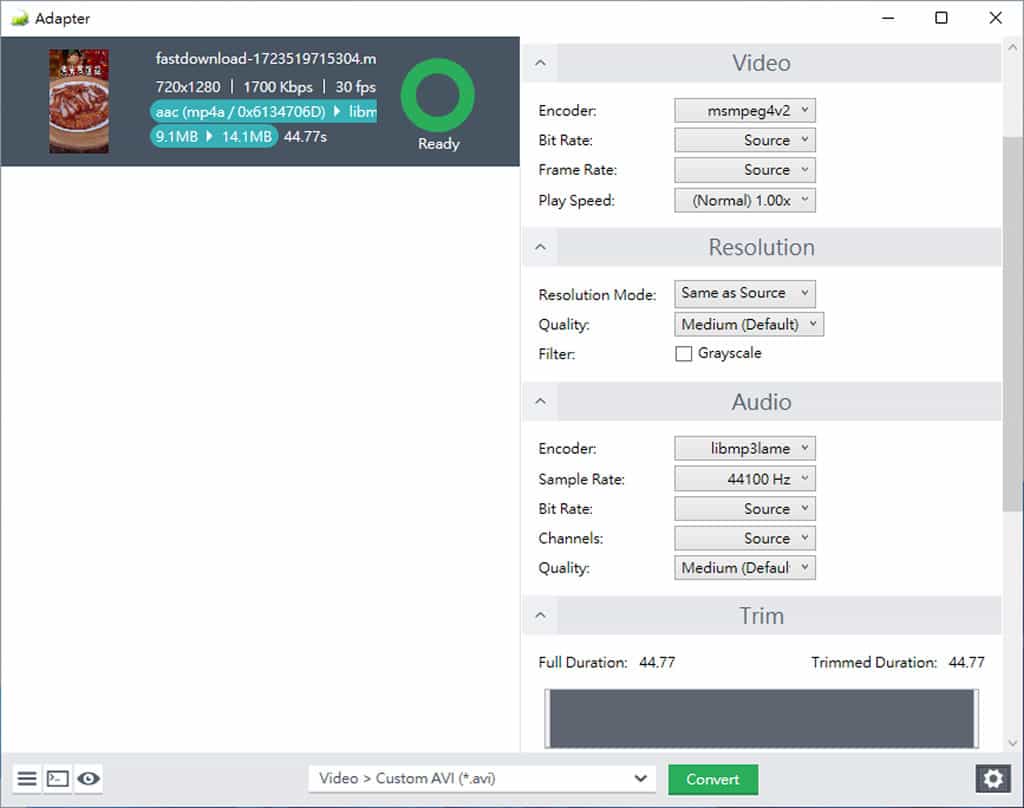
Task: Open settings gear at bottom right
Action: click(993, 779)
